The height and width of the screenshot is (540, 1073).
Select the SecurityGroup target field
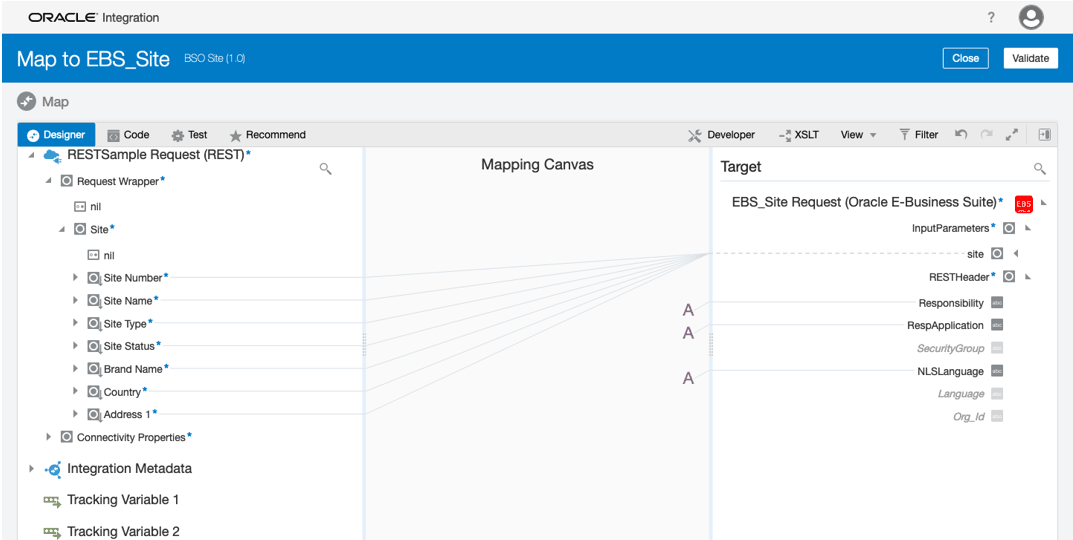[951, 348]
